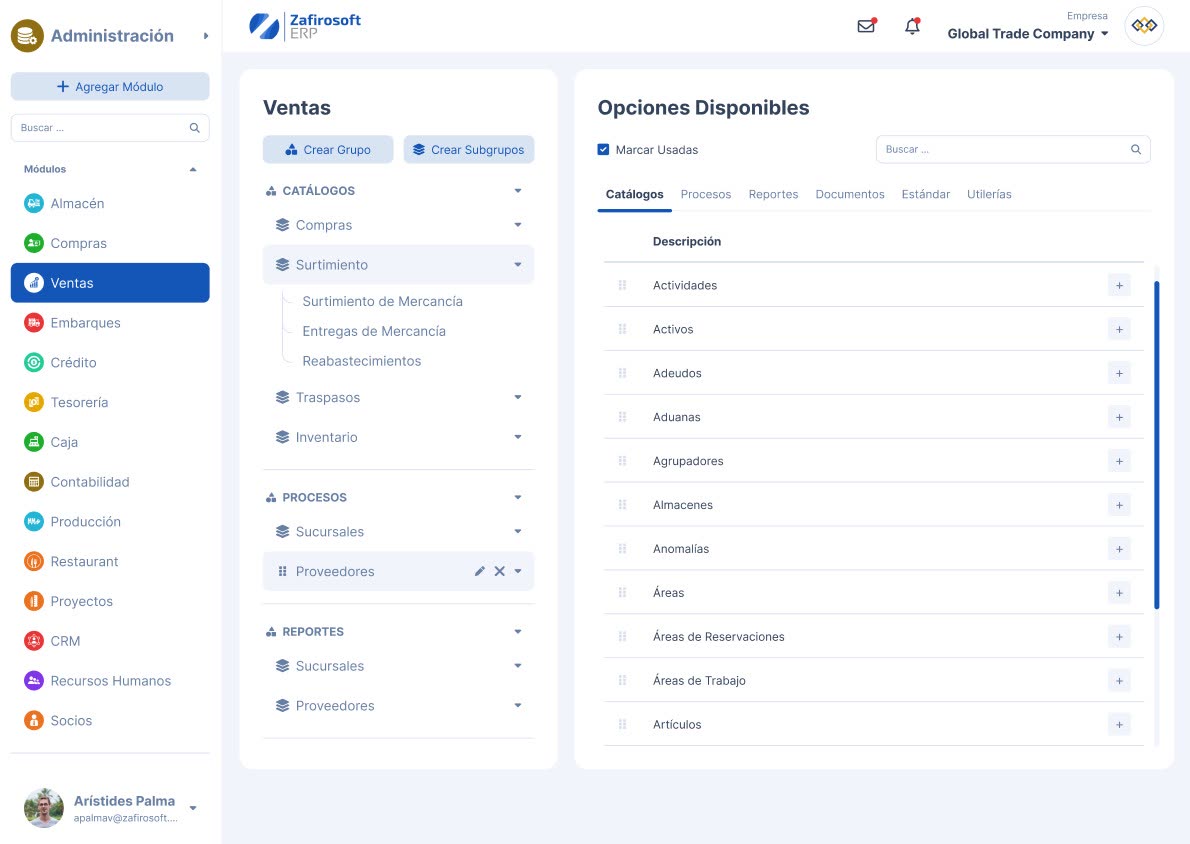Click the Agregar Módulo button
The height and width of the screenshot is (844, 1190).
110,87
